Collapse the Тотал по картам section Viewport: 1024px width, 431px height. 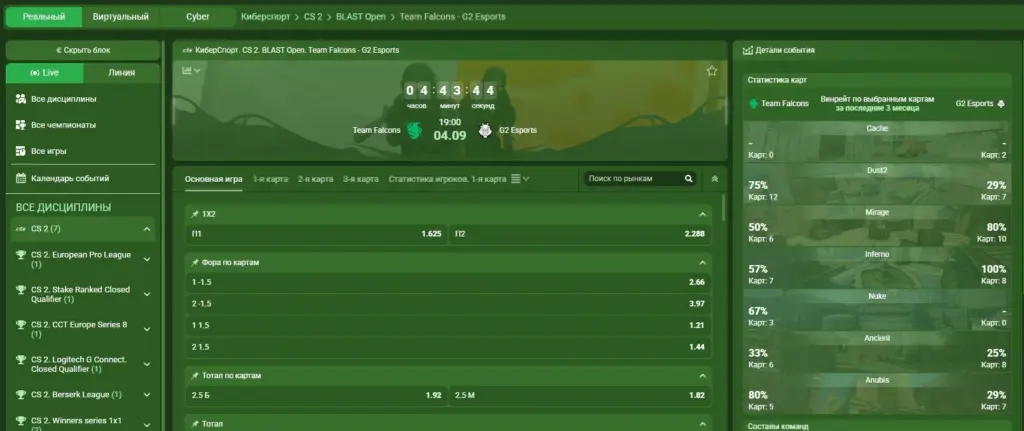tap(703, 376)
